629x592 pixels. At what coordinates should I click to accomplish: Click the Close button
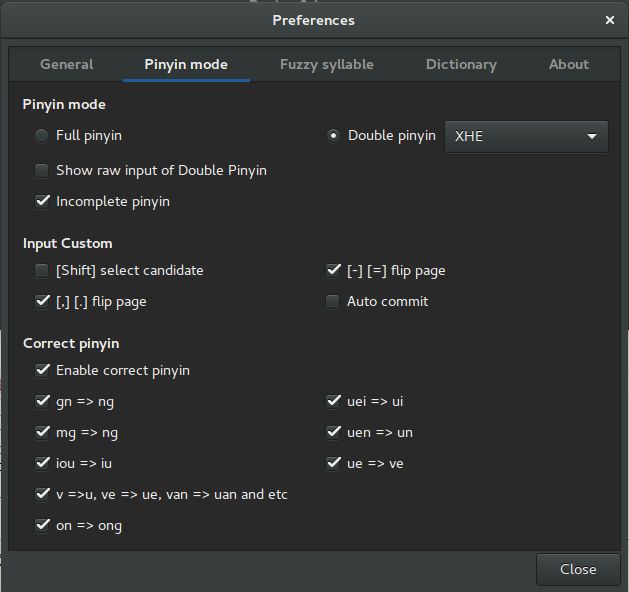pyautogui.click(x=578, y=569)
